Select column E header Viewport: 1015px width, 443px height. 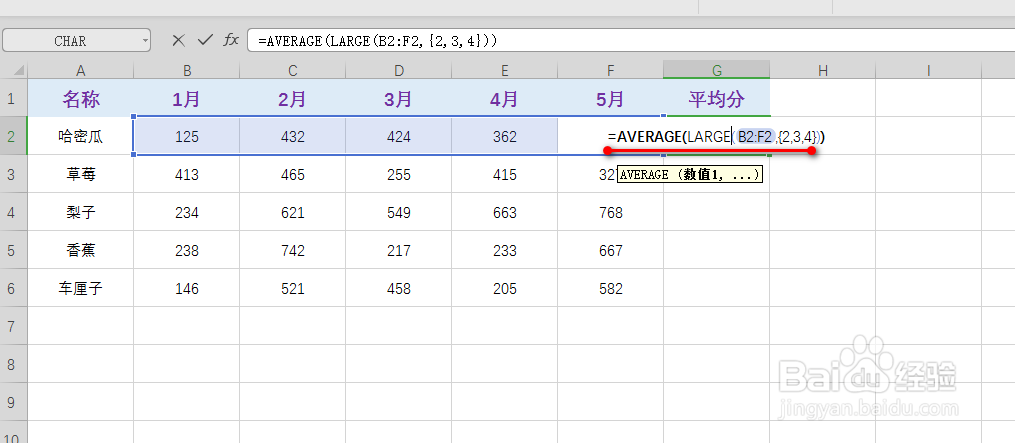[504, 70]
